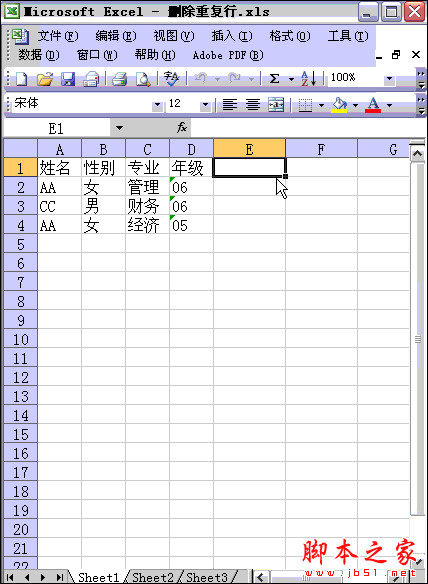
Task: Select column A header
Action: click(x=60, y=149)
